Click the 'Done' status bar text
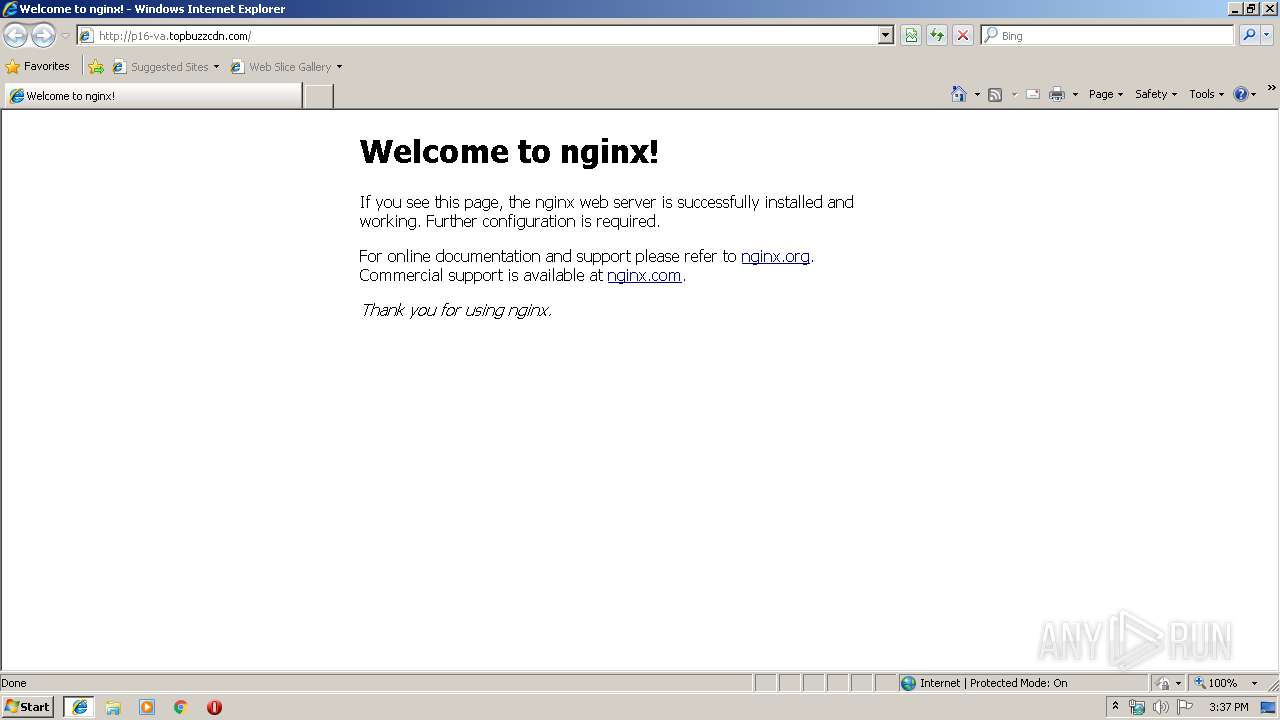1280x720 pixels. (x=14, y=683)
